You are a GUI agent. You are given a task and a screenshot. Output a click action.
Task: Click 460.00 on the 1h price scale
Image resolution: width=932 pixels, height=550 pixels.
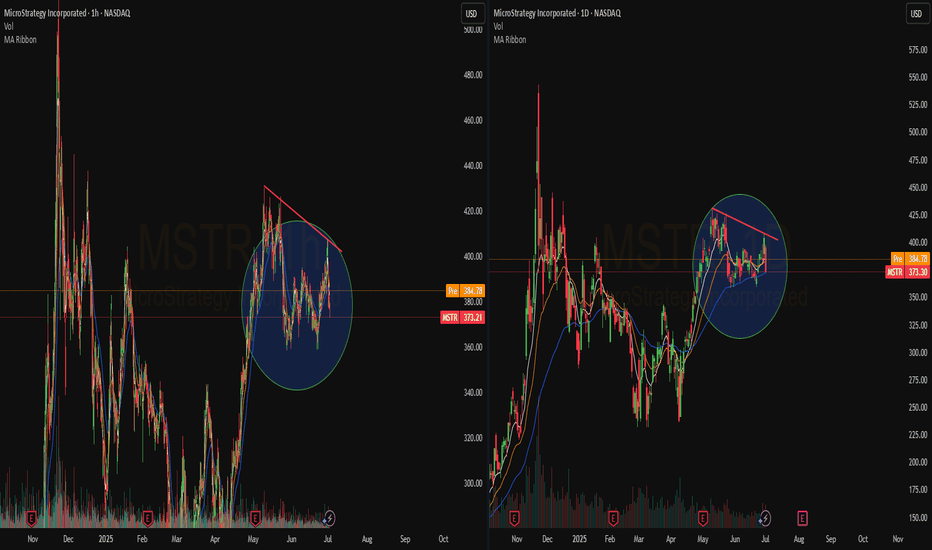[473, 120]
